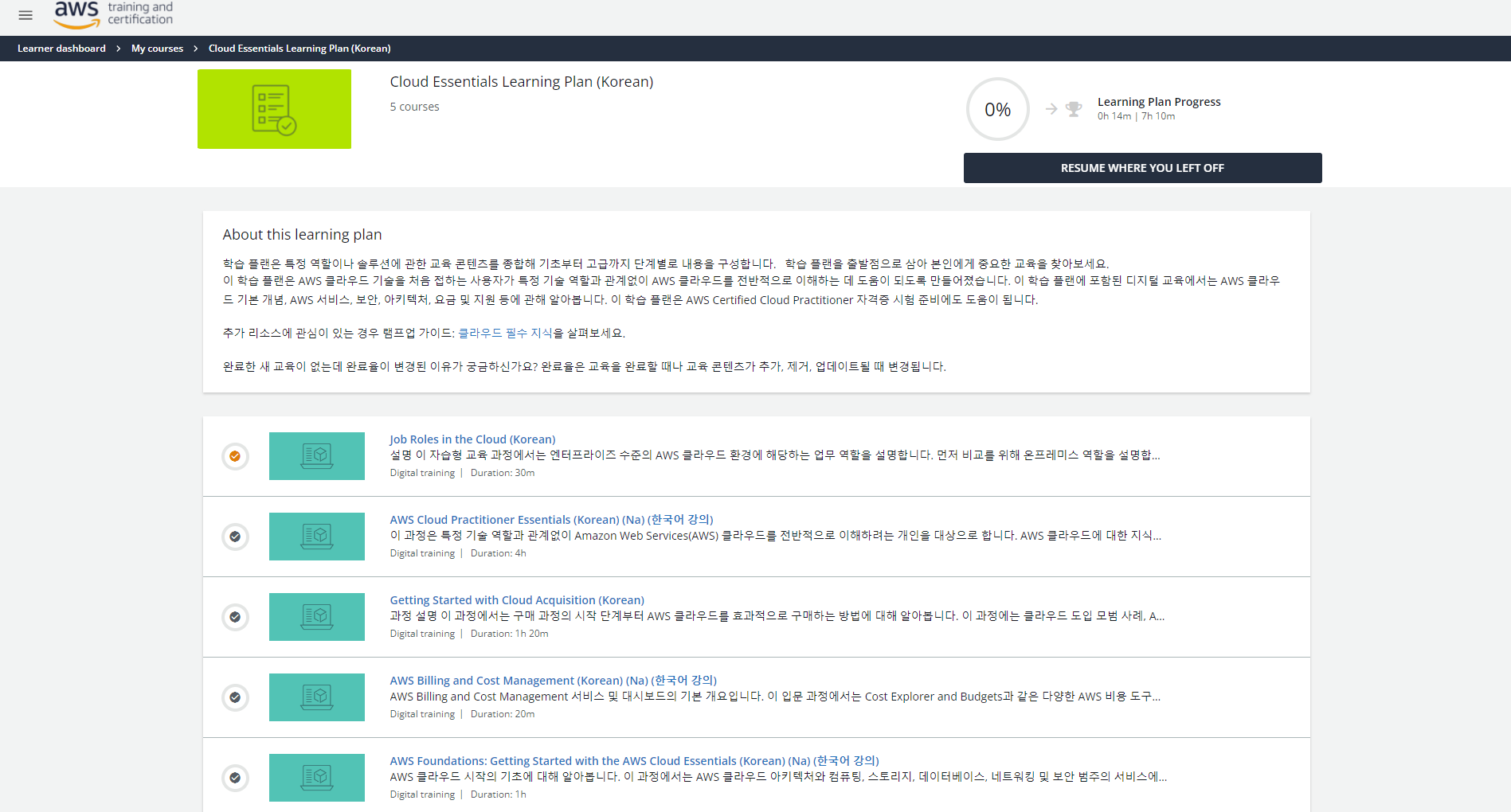The image size is (1511, 812).
Task: Click the status check icon for AWS Foundations course
Action: (235, 778)
